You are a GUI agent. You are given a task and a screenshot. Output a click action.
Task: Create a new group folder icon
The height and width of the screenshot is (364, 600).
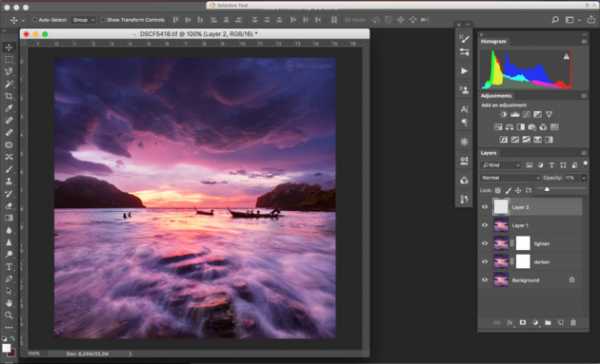coord(548,323)
